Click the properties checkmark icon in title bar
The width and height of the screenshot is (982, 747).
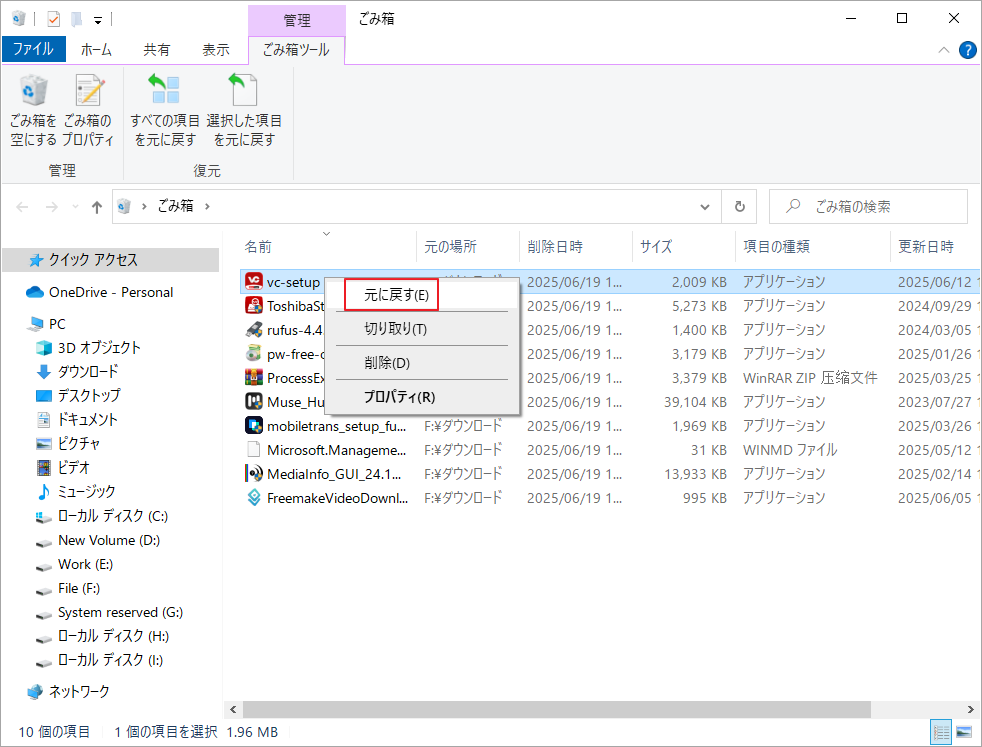pyautogui.click(x=54, y=19)
